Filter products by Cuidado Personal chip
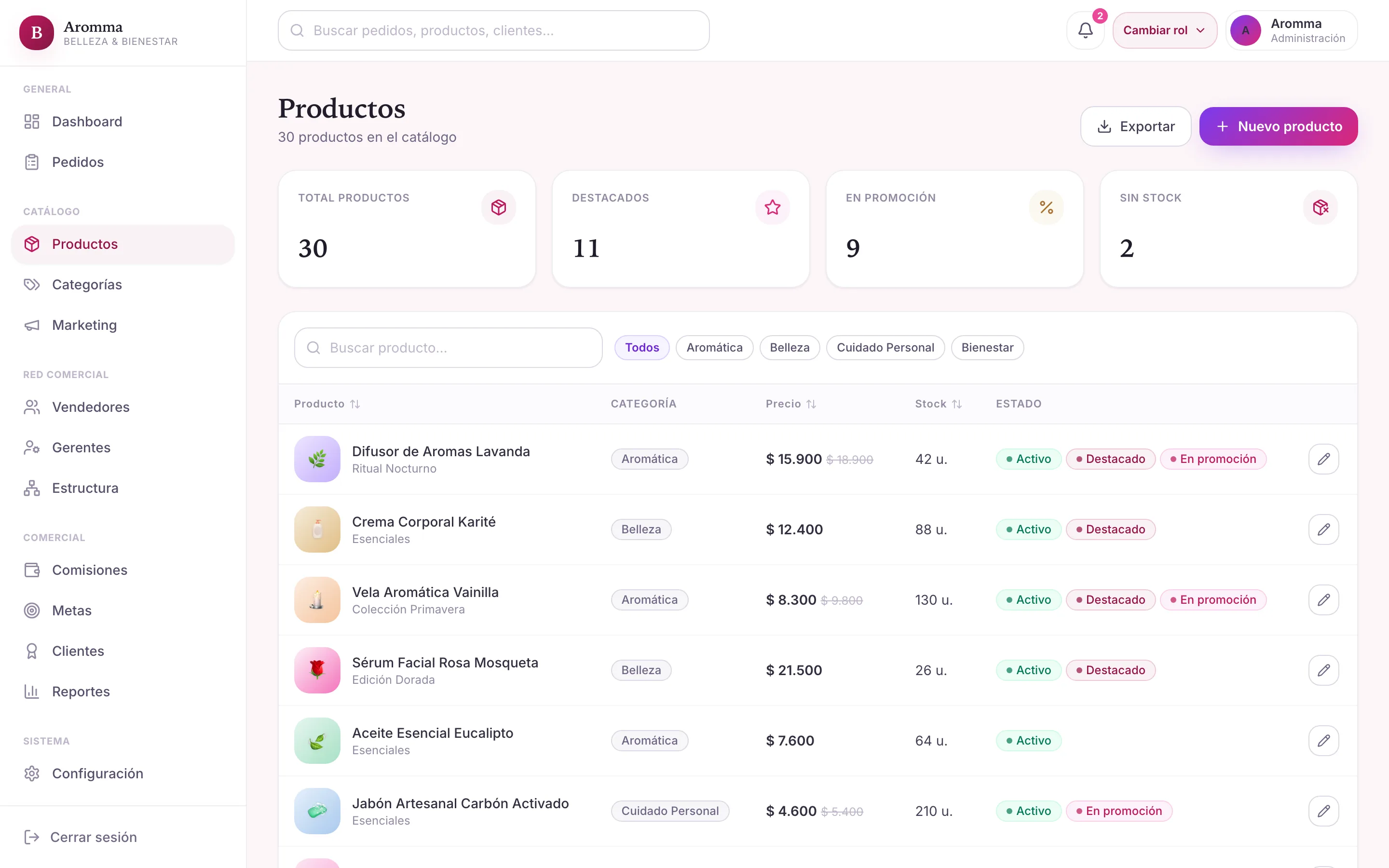This screenshot has width=1389, height=868. point(885,348)
